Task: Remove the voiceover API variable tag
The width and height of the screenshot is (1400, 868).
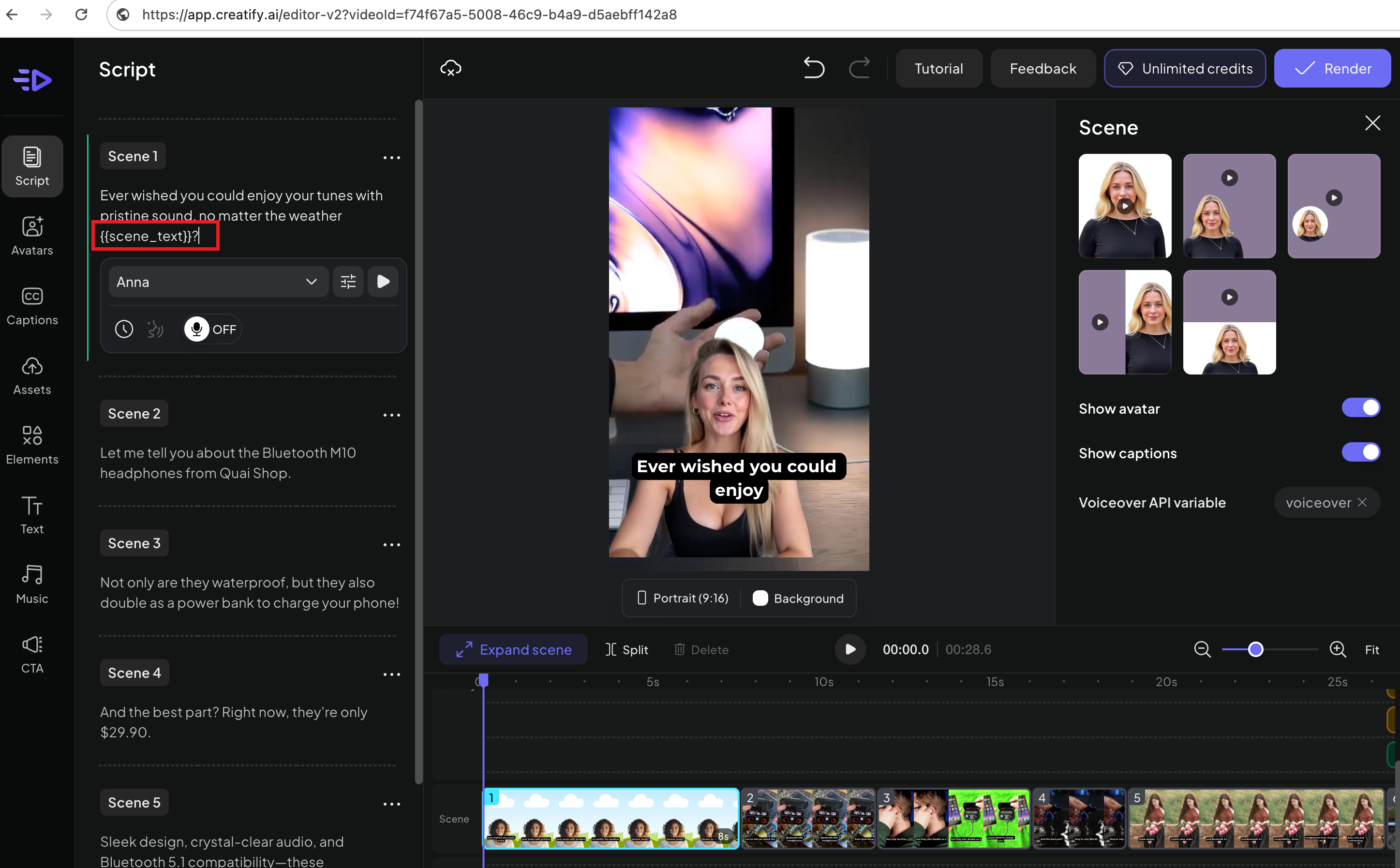Action: [x=1362, y=502]
